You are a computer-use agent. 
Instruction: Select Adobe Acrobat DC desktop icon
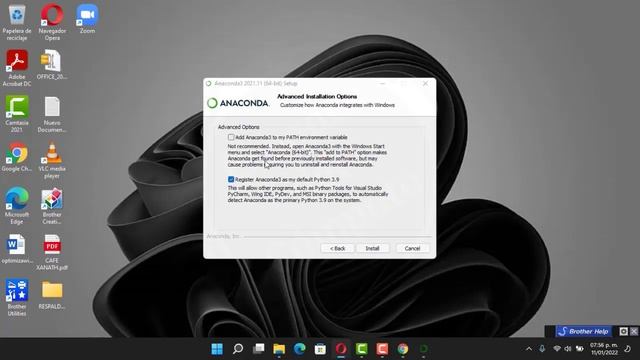point(17,68)
